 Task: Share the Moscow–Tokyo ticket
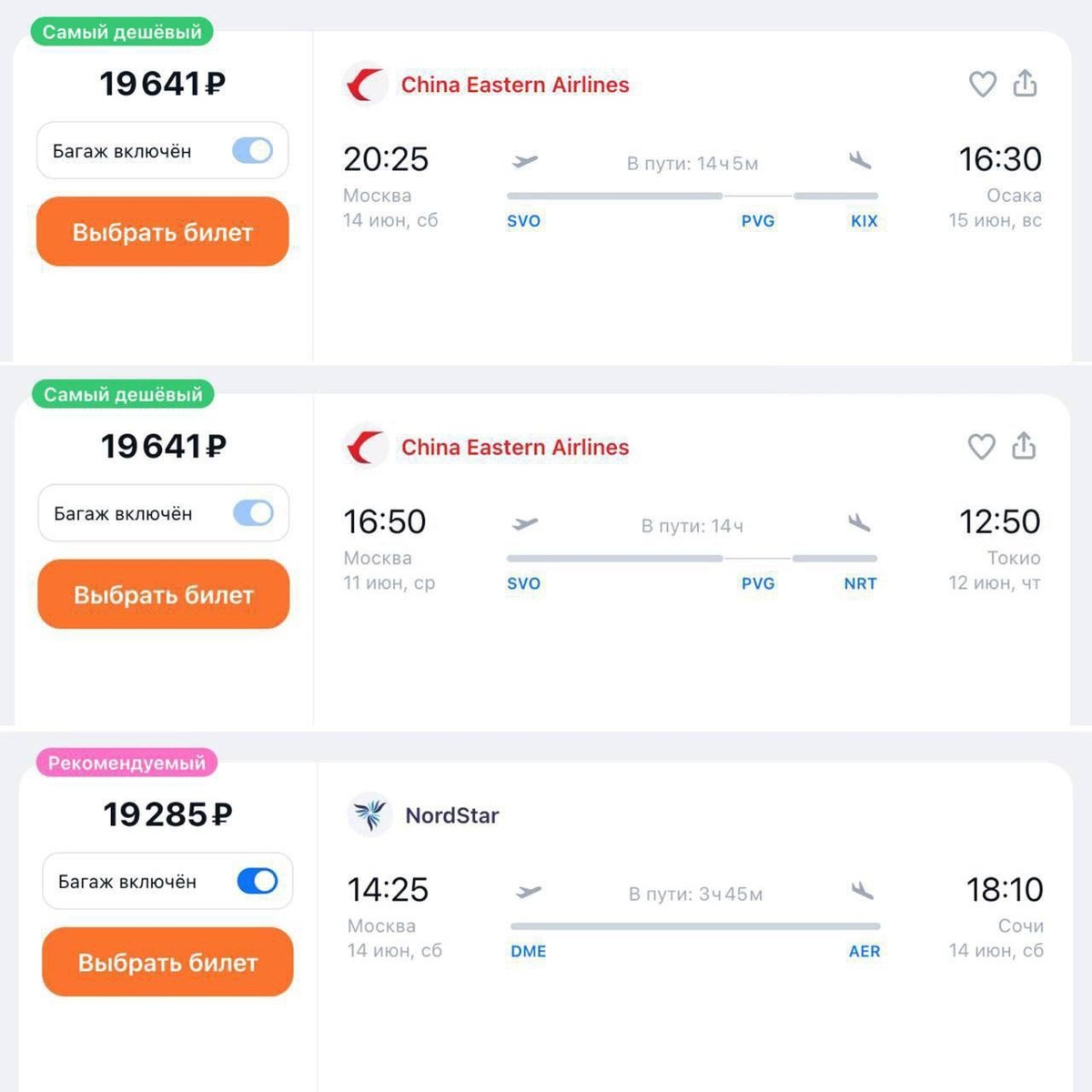pyautogui.click(x=1024, y=446)
